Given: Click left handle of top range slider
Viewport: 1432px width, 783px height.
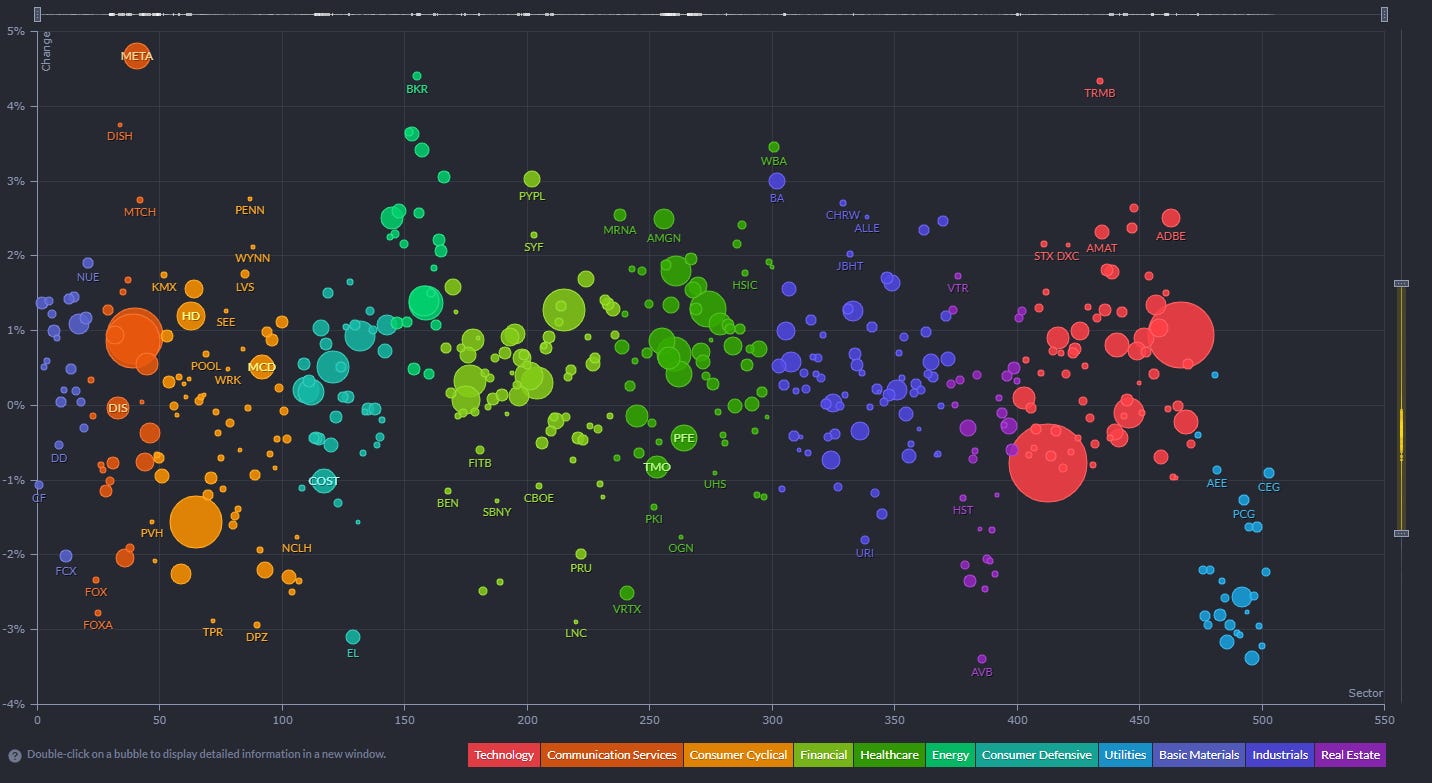Looking at the screenshot, I should coord(37,14).
